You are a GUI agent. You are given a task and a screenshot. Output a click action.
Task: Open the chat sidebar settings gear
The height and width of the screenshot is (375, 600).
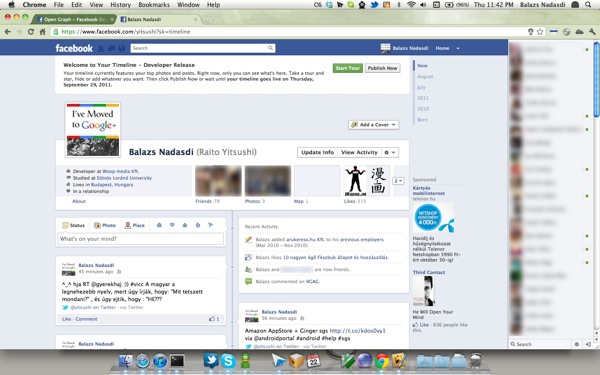577,344
